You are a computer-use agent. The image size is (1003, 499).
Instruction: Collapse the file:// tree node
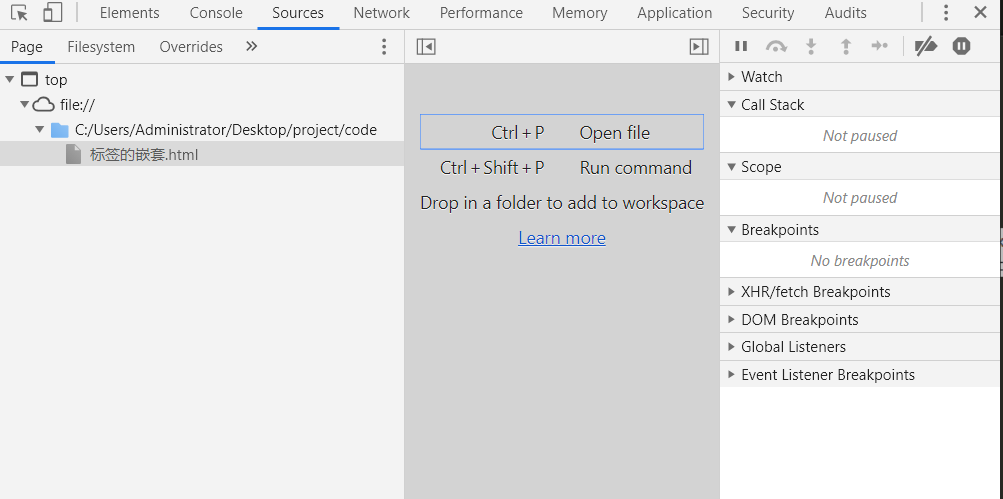25,105
